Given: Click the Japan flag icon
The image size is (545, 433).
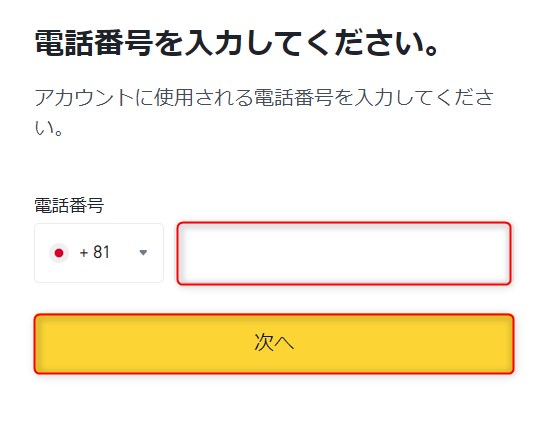Looking at the screenshot, I should coord(59,253).
